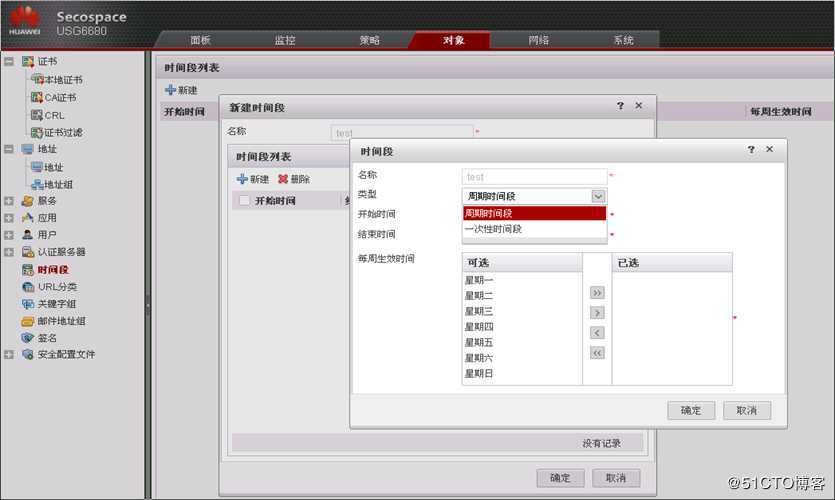Close the 时间段 dialog
Viewport: 835px width, 500px height.
[x=769, y=150]
